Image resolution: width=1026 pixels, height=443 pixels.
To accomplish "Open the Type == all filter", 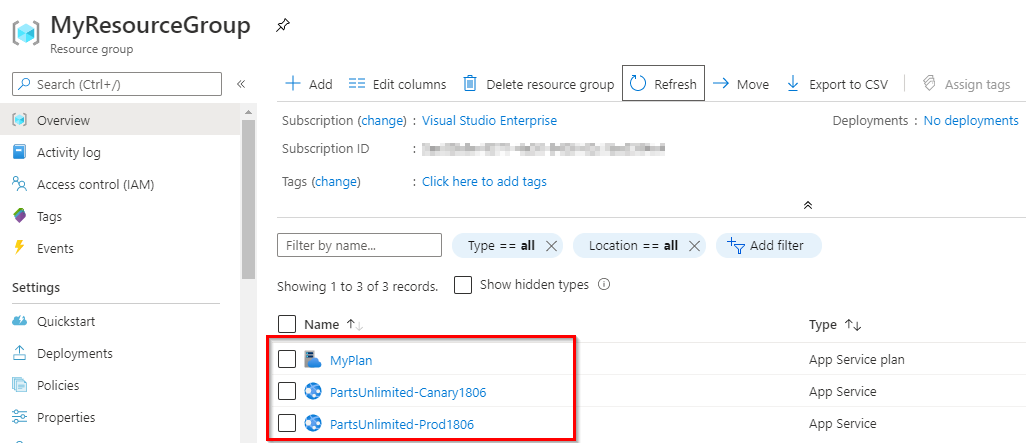I will pyautogui.click(x=501, y=245).
